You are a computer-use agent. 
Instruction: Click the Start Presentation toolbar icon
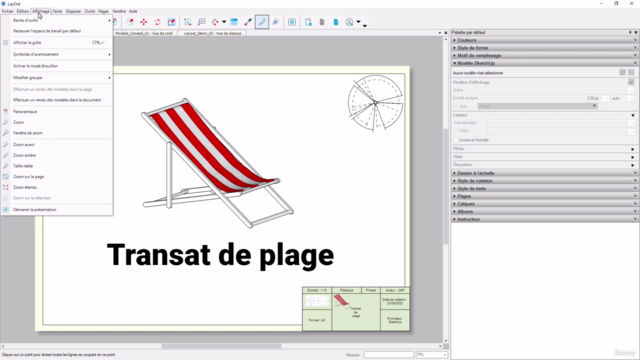point(292,22)
